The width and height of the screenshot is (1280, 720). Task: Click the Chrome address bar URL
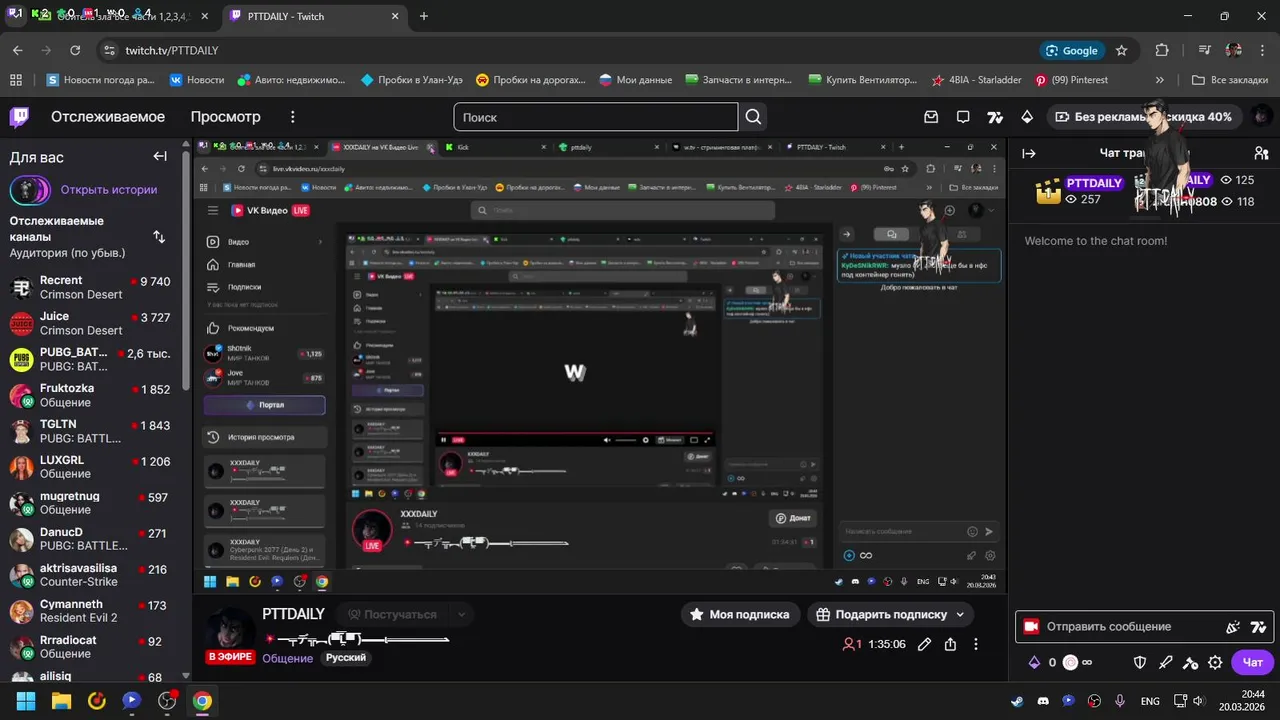point(171,50)
